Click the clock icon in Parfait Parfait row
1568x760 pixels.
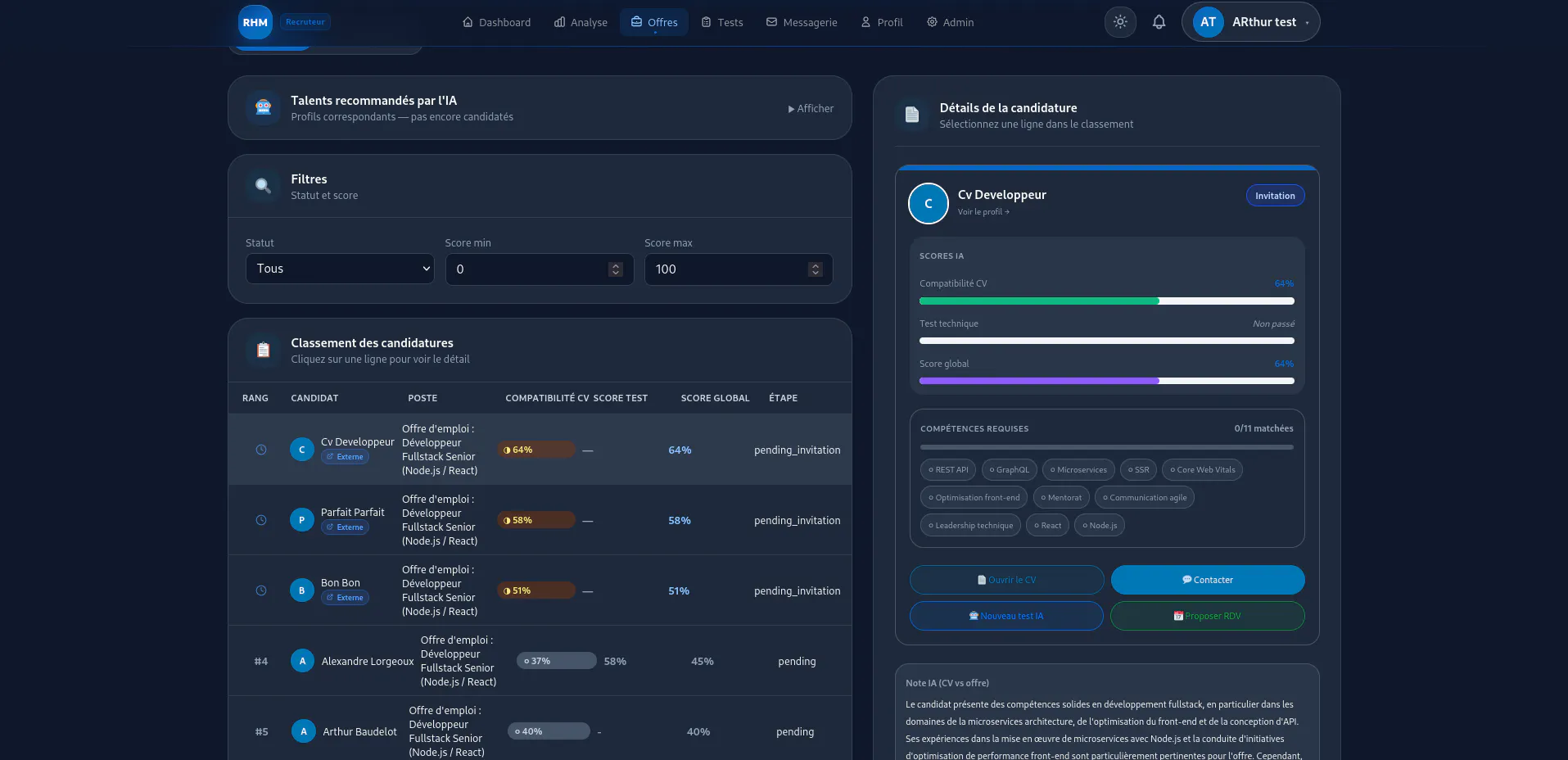(x=261, y=520)
